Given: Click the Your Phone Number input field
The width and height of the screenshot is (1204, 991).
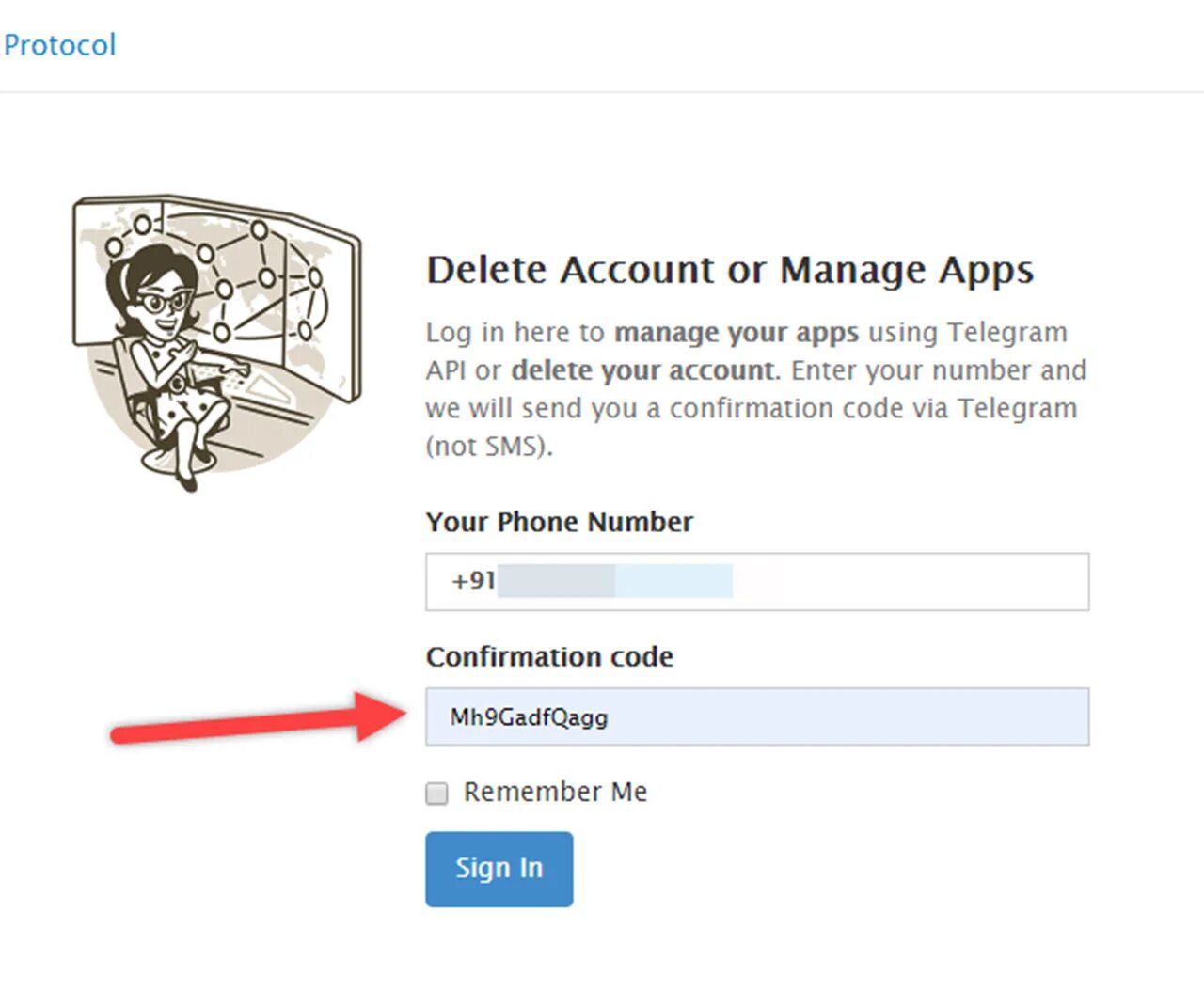Looking at the screenshot, I should click(757, 581).
